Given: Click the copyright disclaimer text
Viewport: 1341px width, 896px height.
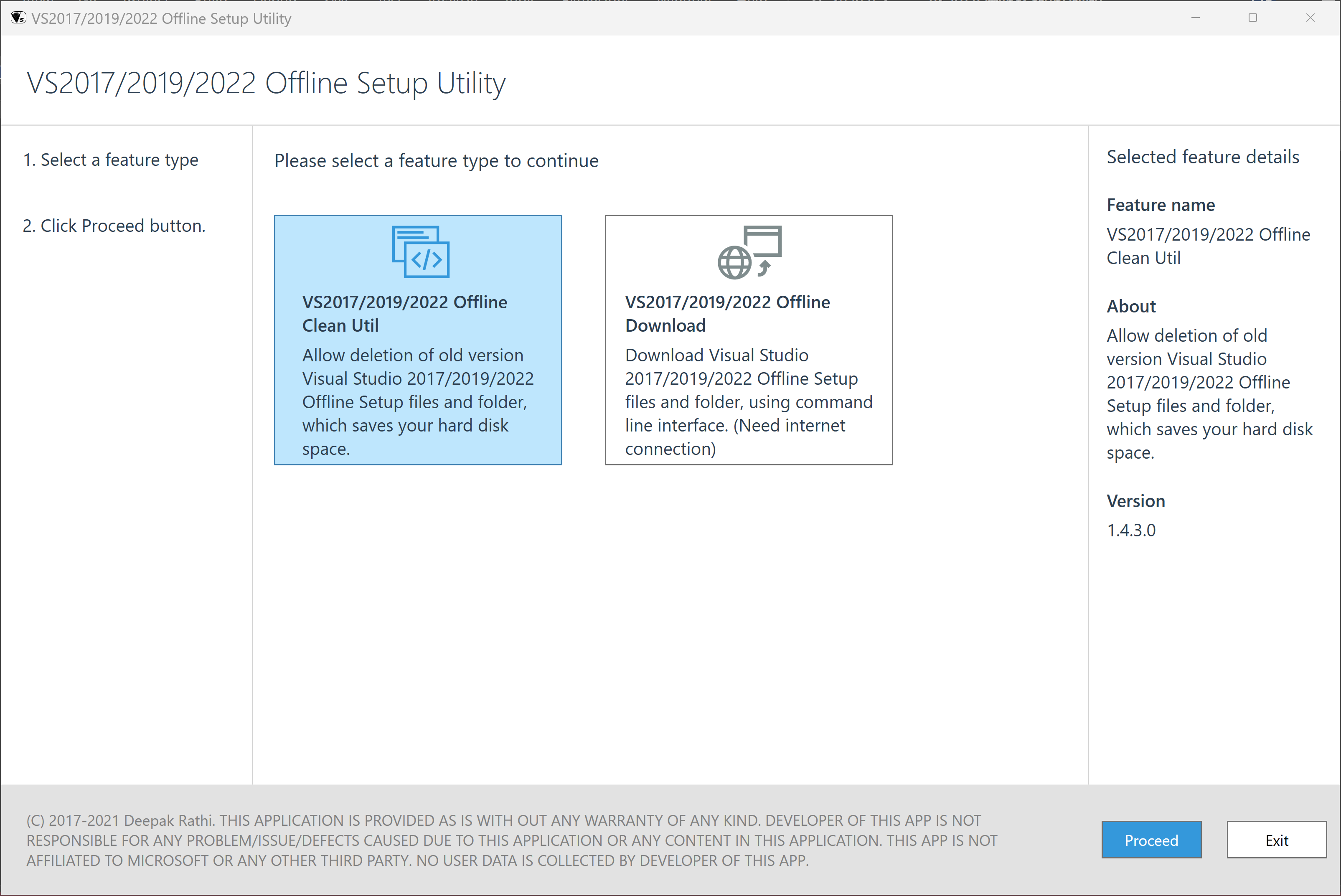Looking at the screenshot, I should (x=512, y=840).
